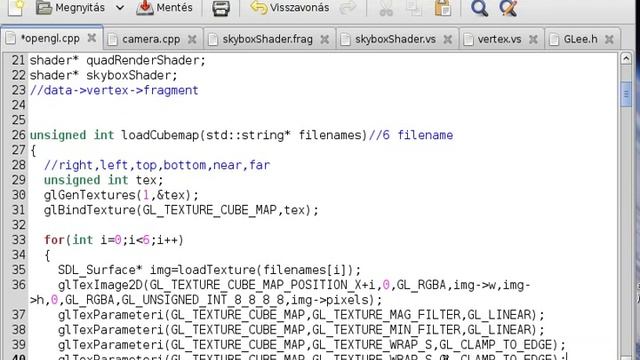Expand the Megnyitás recent files dropdown arrow
Screen dimensions: 640x360
point(120,7)
